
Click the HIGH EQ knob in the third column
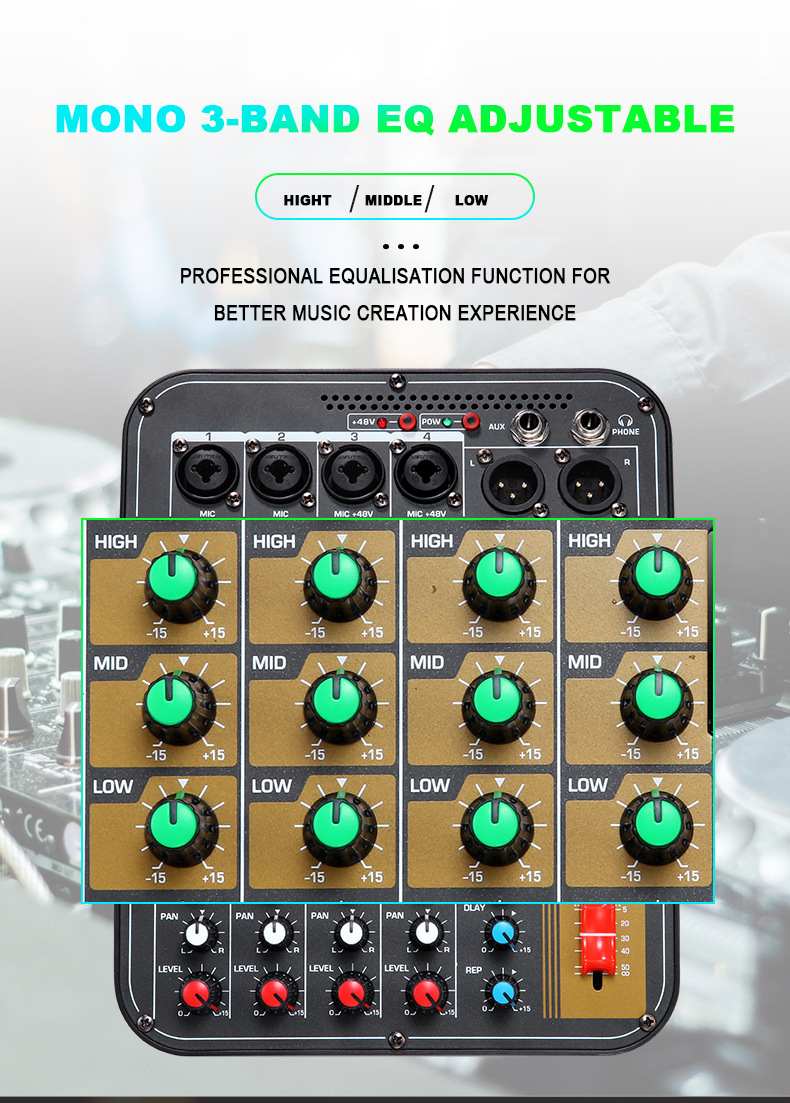[499, 584]
